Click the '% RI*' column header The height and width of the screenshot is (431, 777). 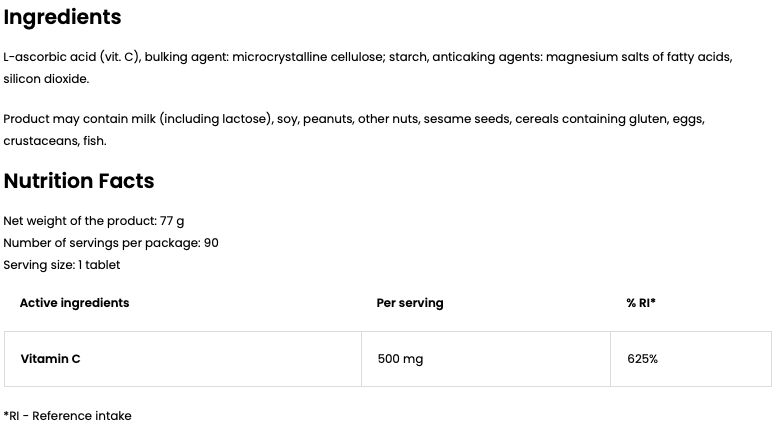tap(641, 303)
